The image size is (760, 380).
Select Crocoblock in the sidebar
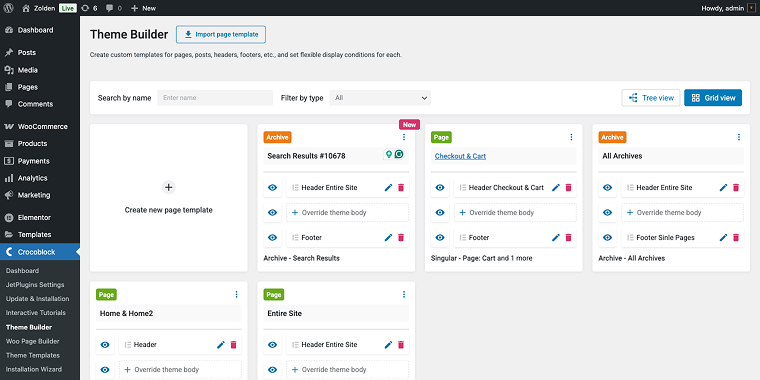click(40, 252)
